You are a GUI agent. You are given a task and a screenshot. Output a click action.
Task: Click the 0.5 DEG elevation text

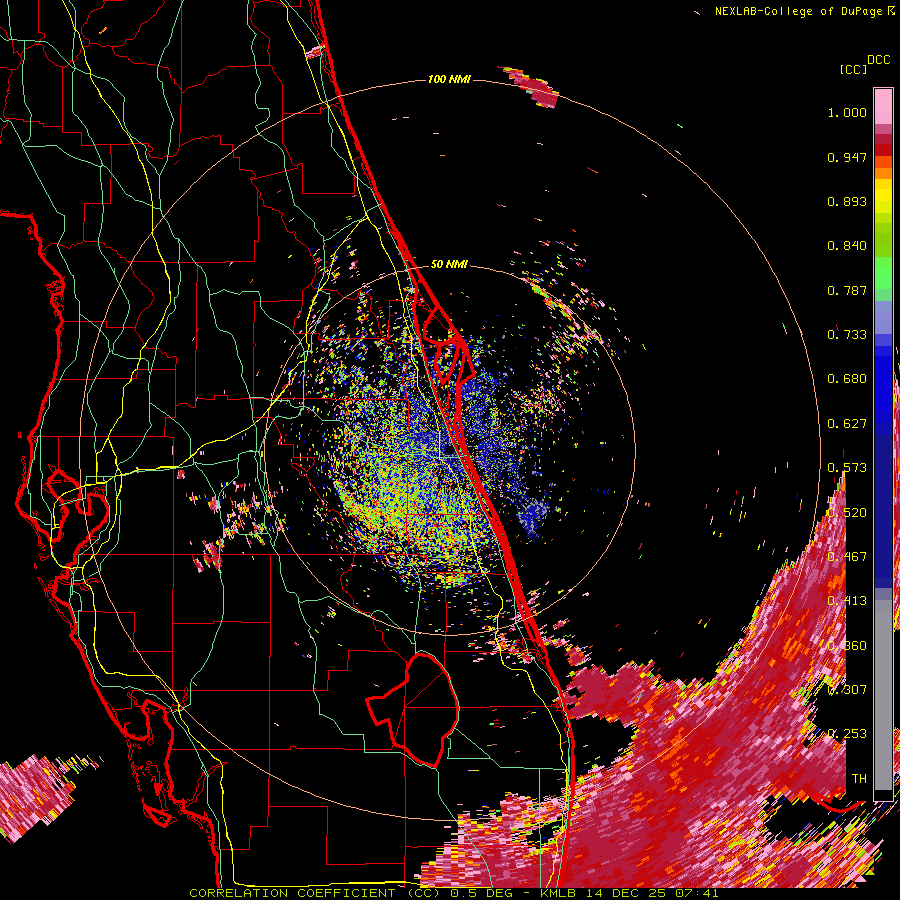coord(481,893)
